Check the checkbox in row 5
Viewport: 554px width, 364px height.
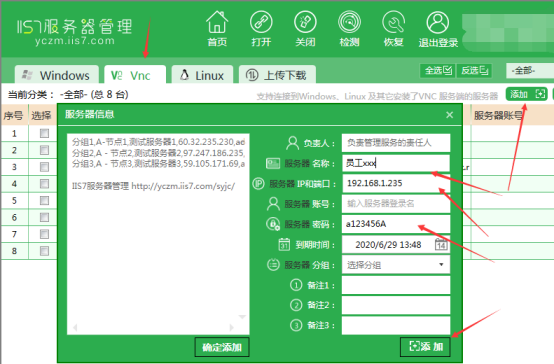(x=44, y=200)
